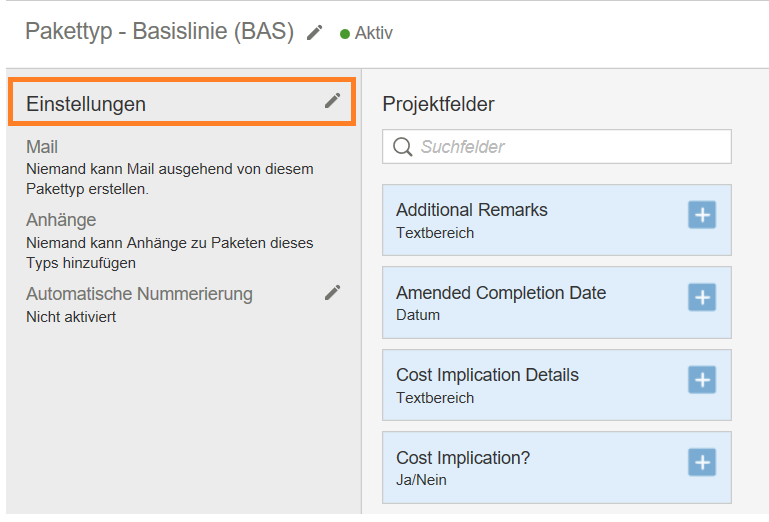Click the Mail settings heading
769x522 pixels.
(x=42, y=147)
